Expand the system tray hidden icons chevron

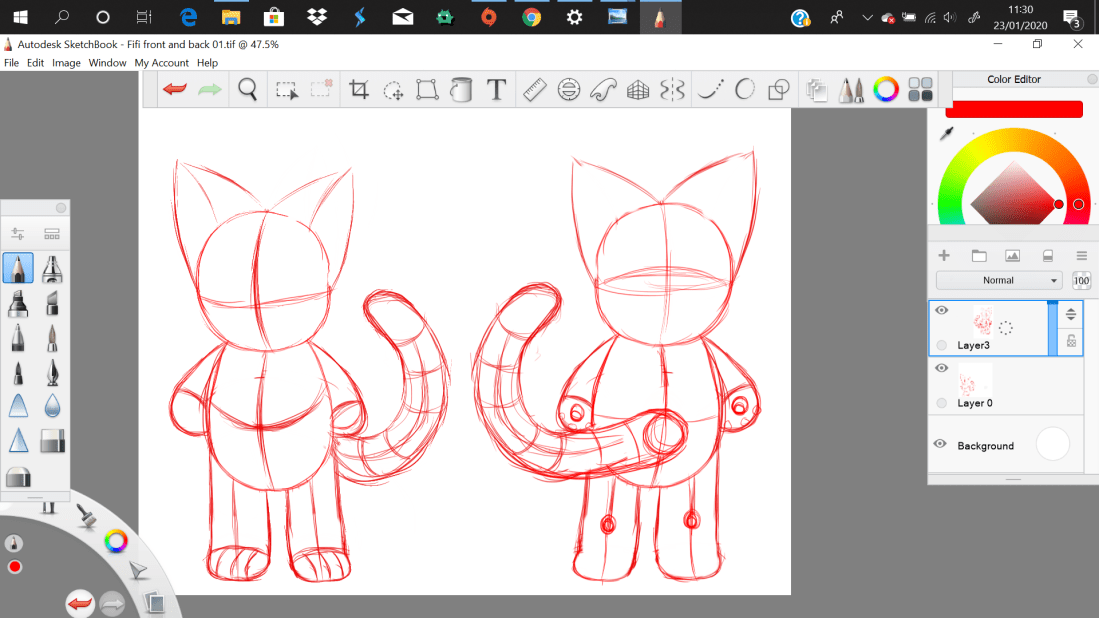(x=866, y=17)
